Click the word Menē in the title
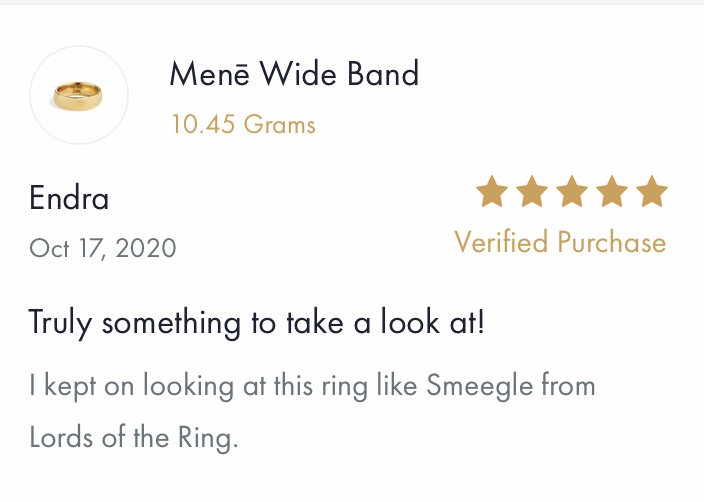The image size is (704, 502). tap(209, 74)
